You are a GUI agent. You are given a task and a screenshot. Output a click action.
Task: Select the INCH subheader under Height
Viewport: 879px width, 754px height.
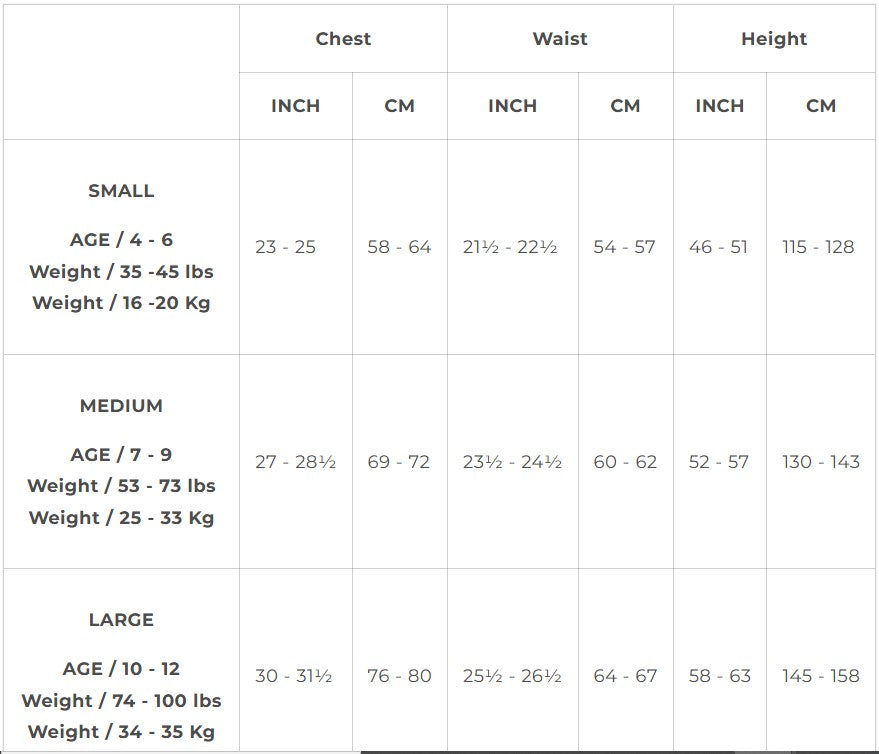coord(719,106)
